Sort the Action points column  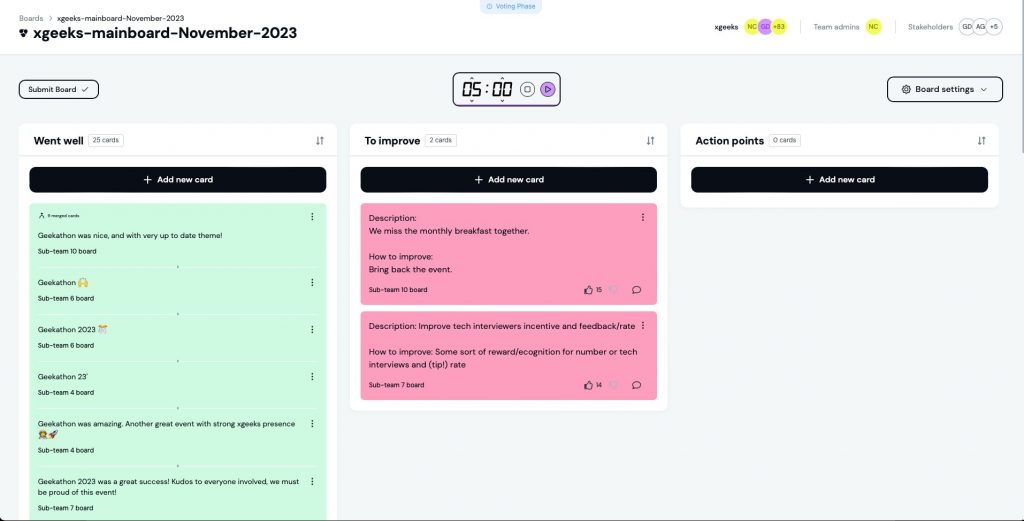[x=981, y=141]
